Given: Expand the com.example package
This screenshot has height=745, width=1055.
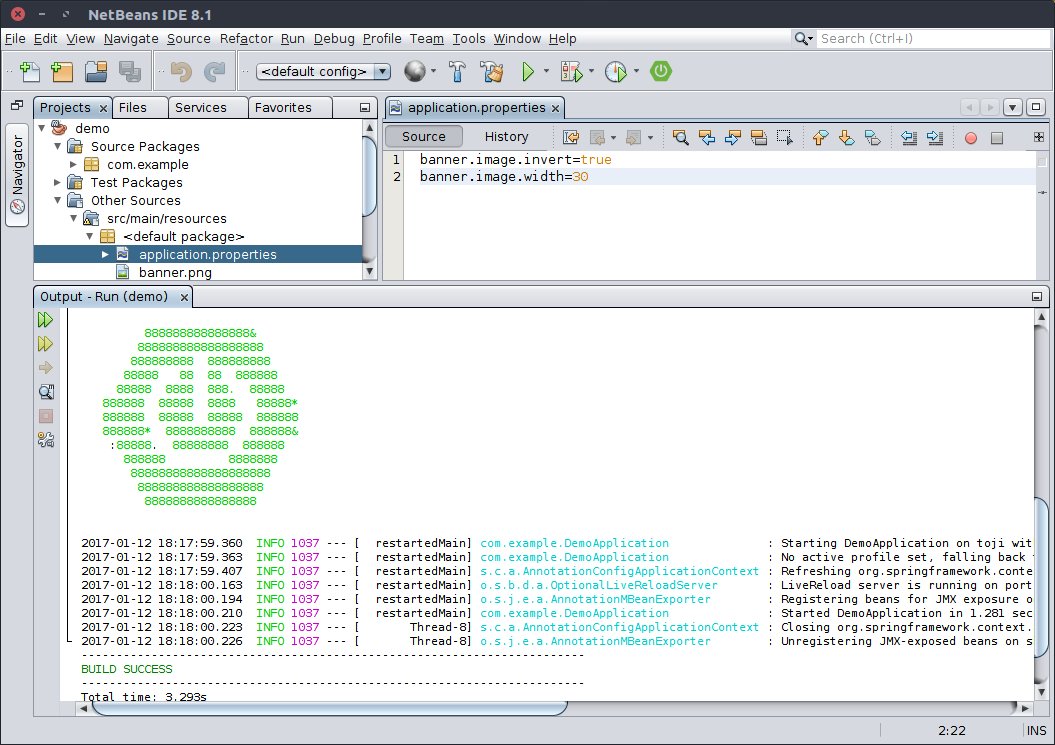Looking at the screenshot, I should [x=73, y=164].
